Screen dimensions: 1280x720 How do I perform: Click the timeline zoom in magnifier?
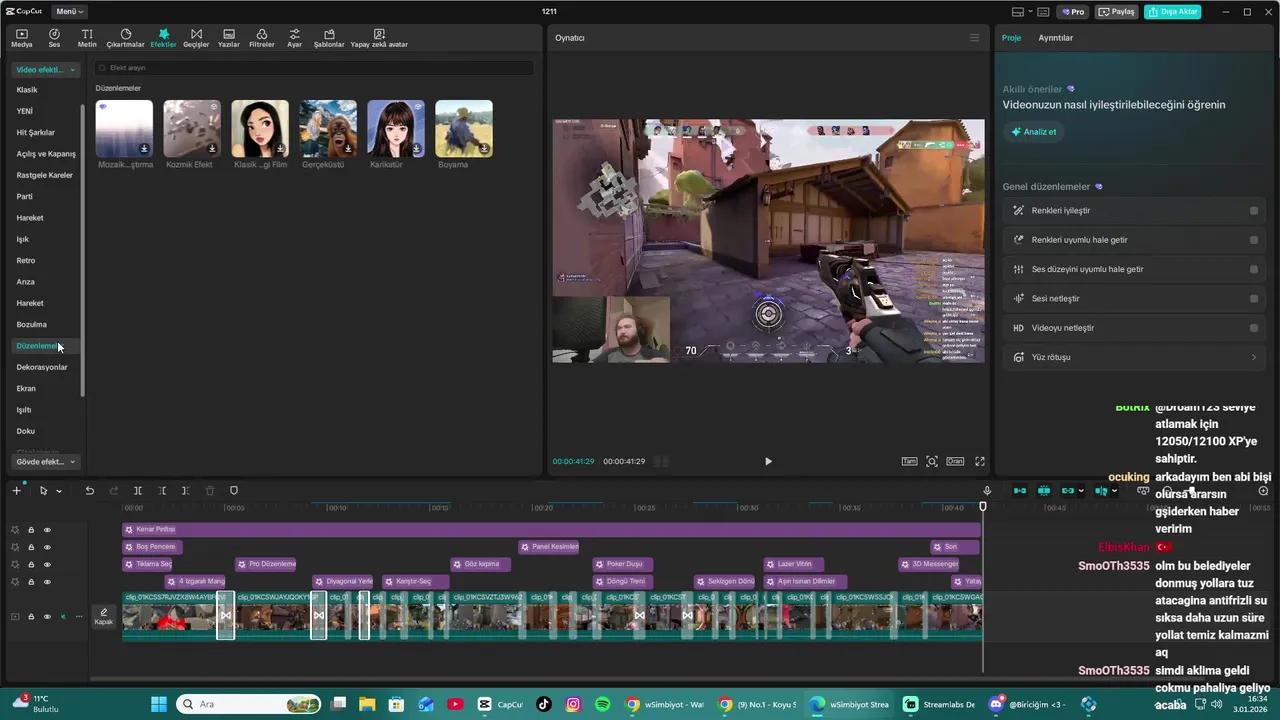tap(1263, 491)
